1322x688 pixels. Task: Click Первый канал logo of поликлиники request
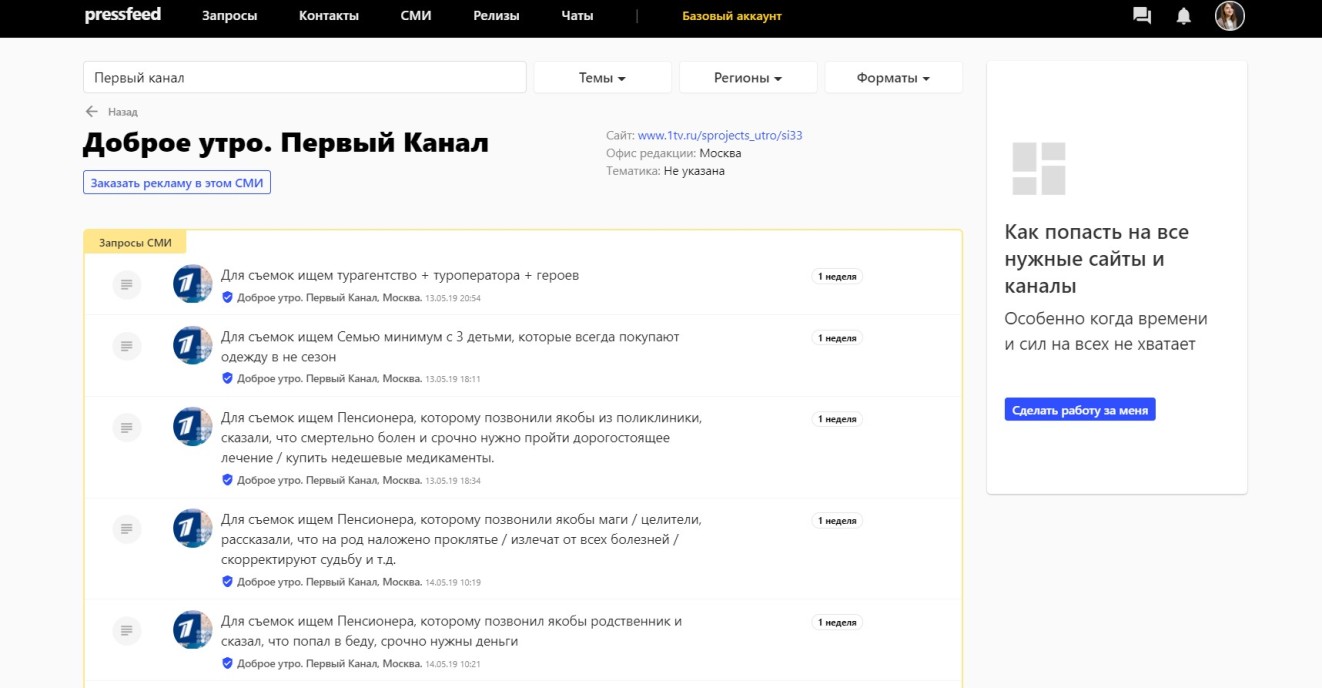[x=192, y=427]
